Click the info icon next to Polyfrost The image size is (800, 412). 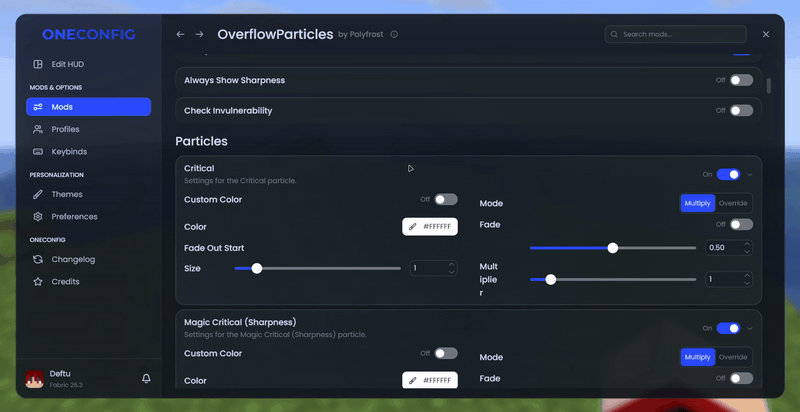[x=394, y=34]
